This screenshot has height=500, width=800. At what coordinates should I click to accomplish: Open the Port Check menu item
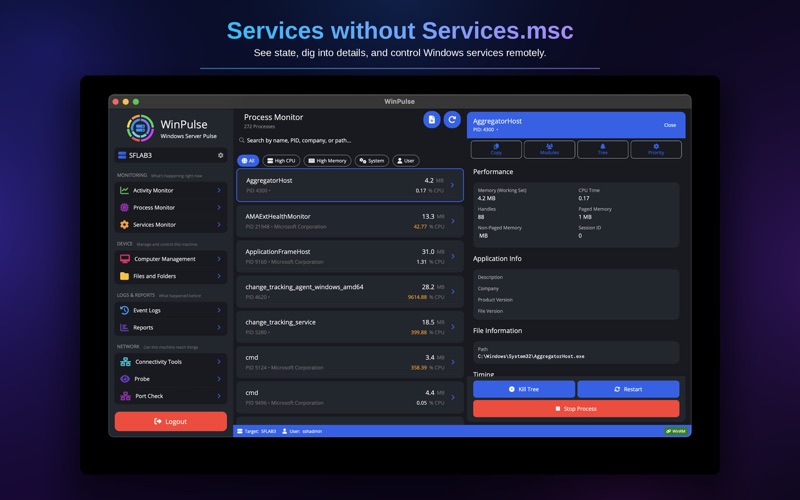(171, 396)
